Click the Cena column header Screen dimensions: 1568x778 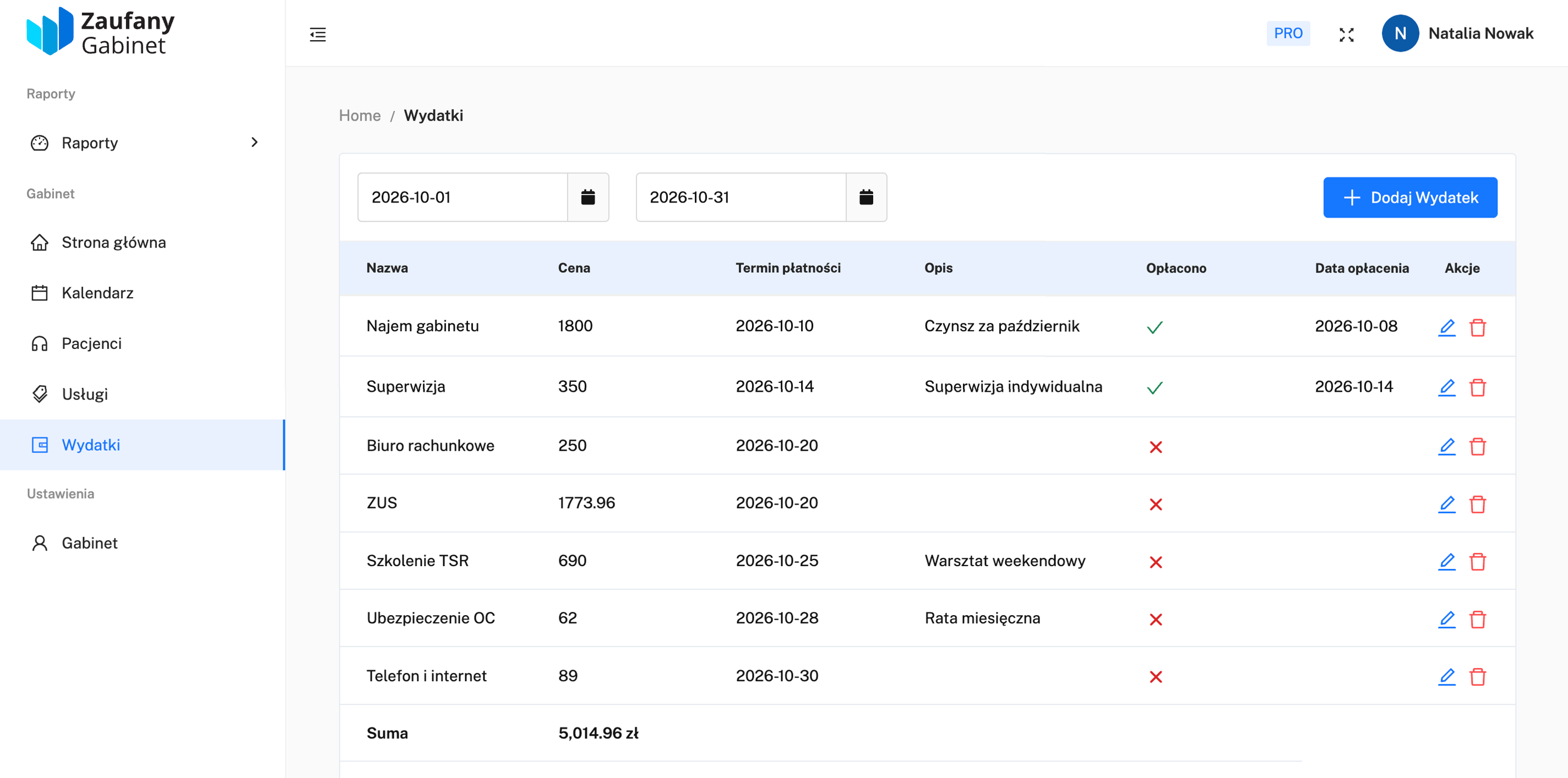(574, 269)
